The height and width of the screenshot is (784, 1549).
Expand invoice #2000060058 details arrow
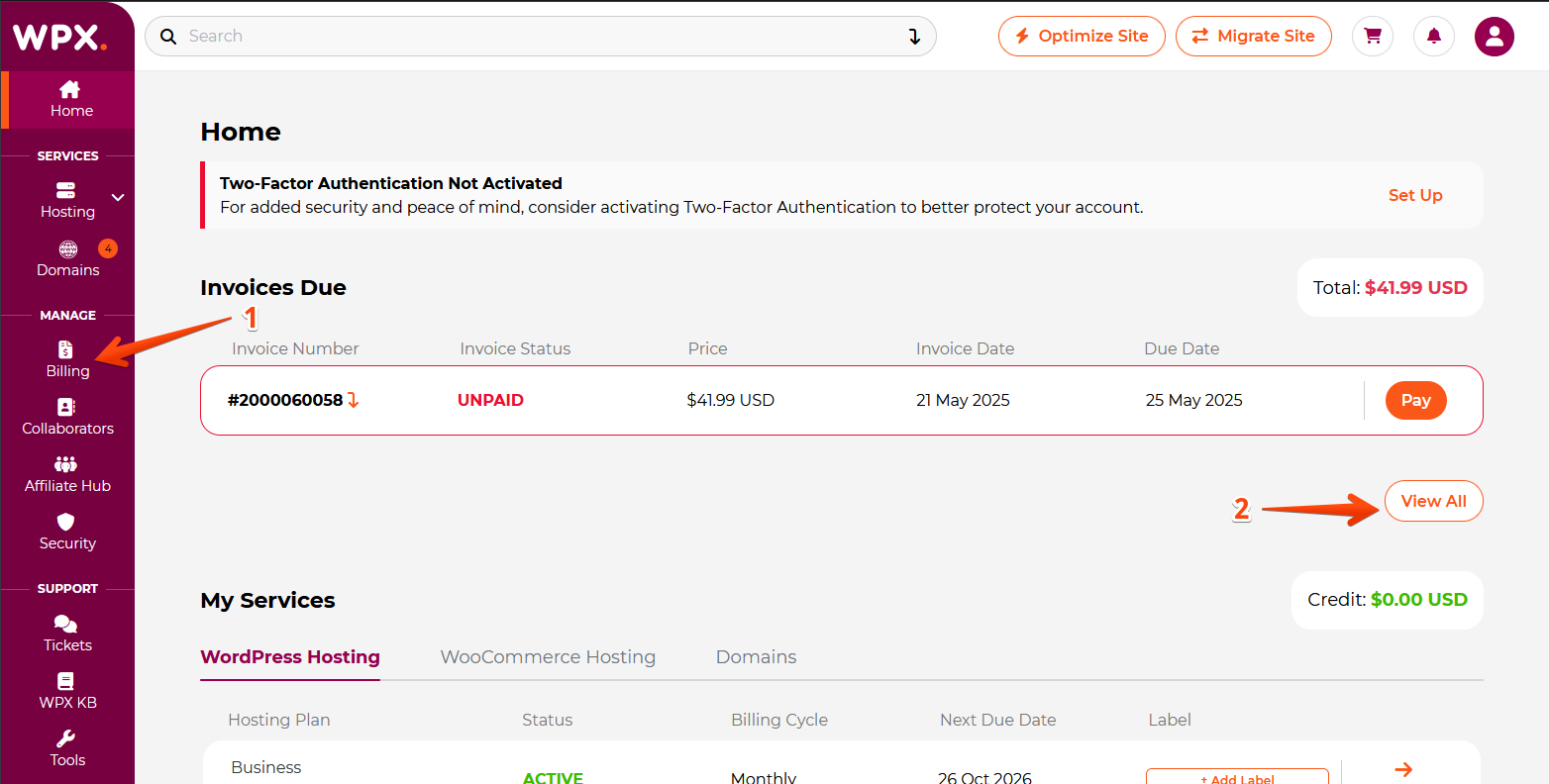(354, 401)
